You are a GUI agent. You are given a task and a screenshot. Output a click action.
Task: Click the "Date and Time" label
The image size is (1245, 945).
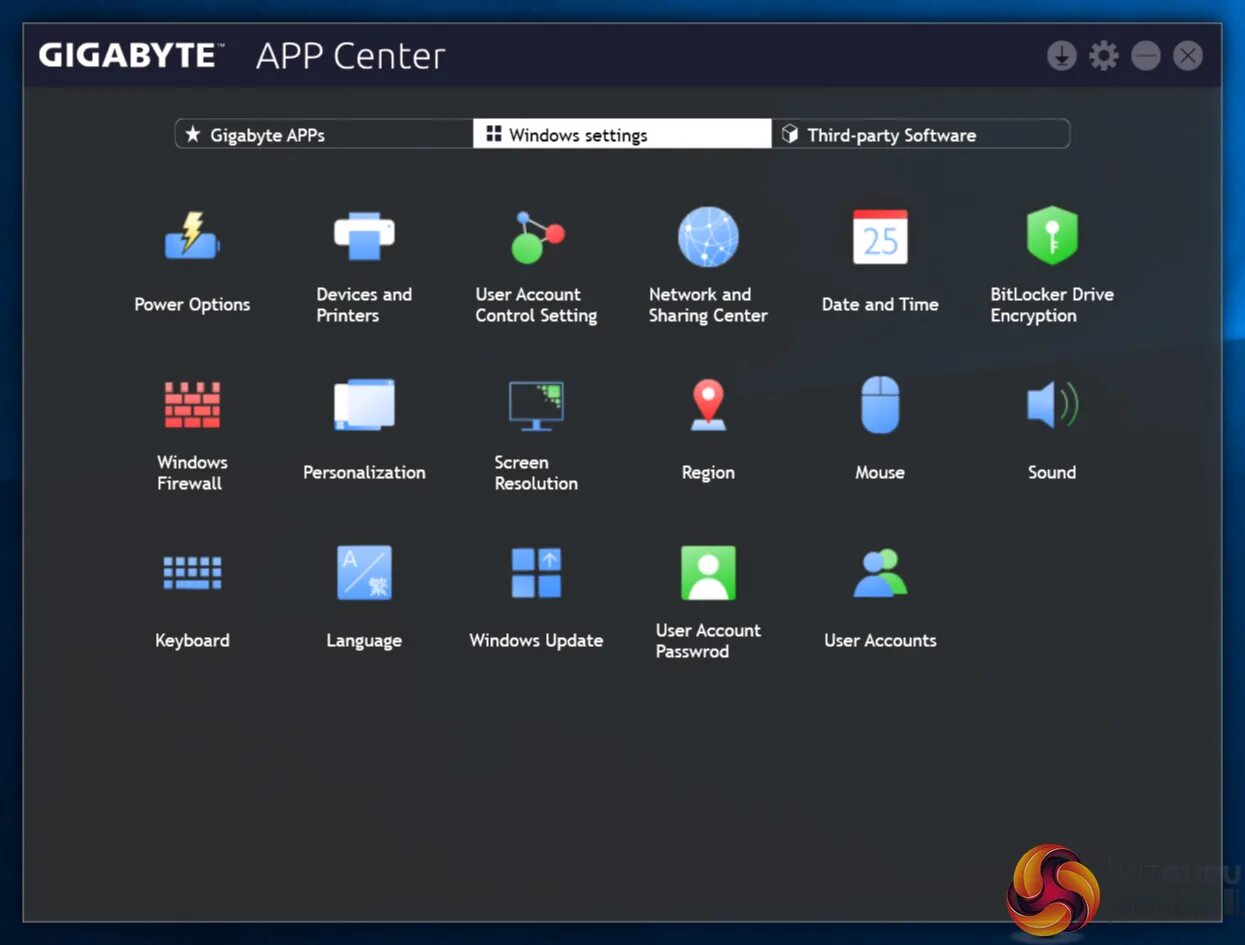880,305
